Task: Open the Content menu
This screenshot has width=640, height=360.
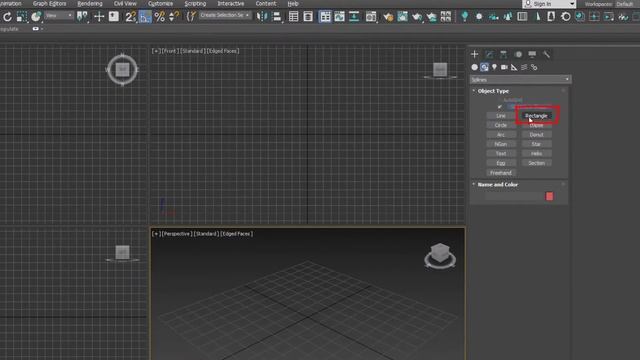Action: (x=266, y=4)
